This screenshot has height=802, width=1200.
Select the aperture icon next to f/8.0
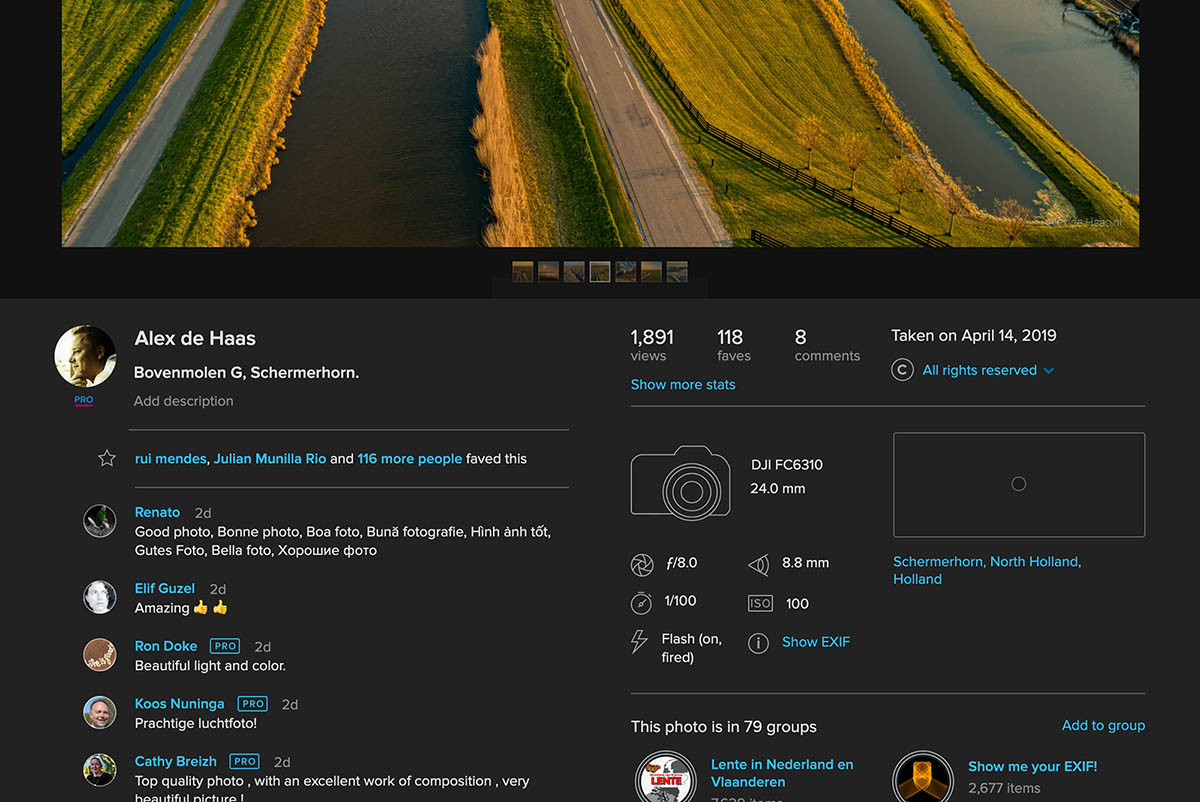(642, 564)
